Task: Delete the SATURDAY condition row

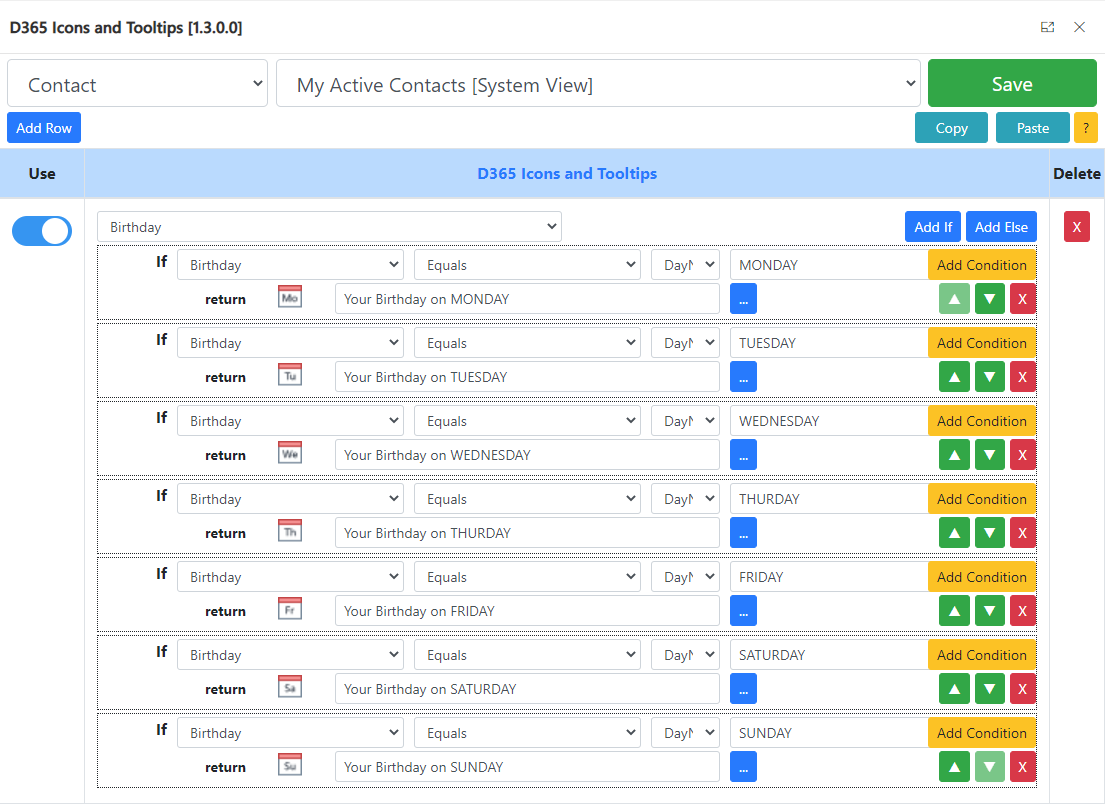Action: click(1022, 689)
